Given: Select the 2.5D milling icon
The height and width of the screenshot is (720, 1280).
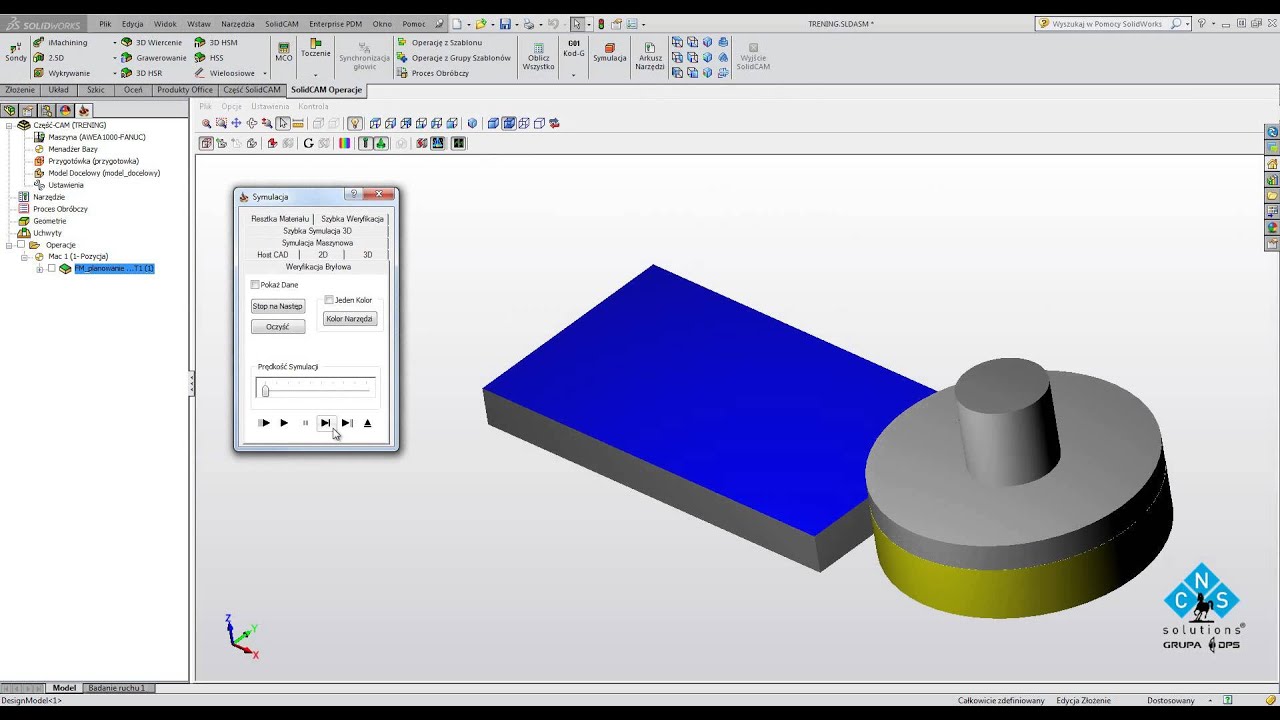Looking at the screenshot, I should 39,58.
